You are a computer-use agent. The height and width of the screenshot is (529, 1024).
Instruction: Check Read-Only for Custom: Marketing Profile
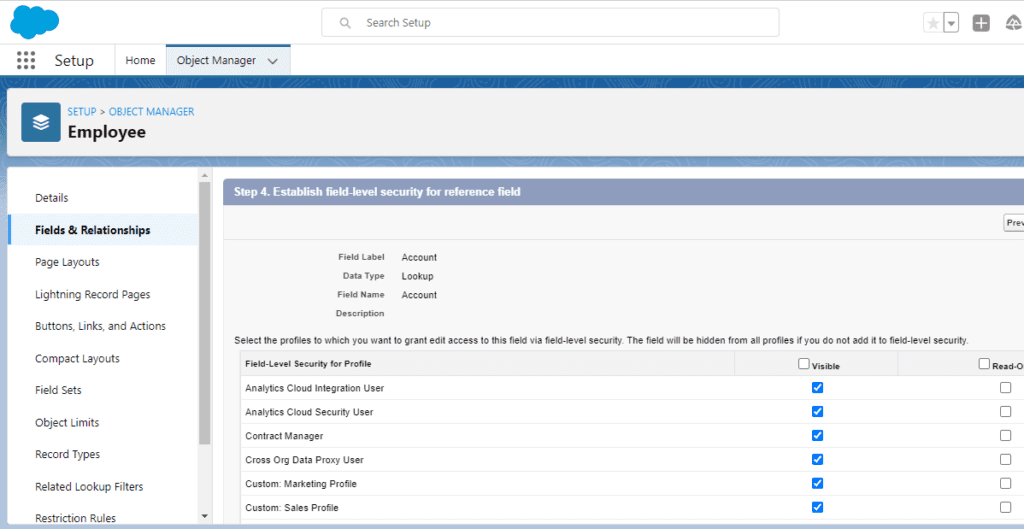point(1006,483)
